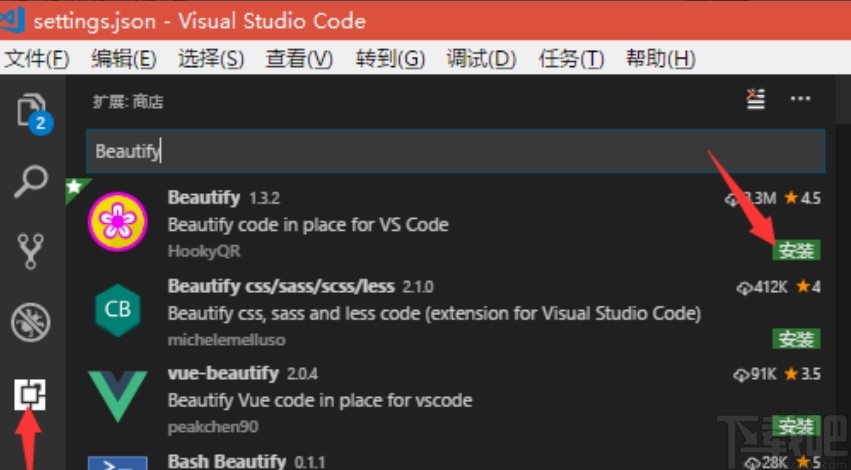Click the 3.5 star rating of vue-beautify

803,374
